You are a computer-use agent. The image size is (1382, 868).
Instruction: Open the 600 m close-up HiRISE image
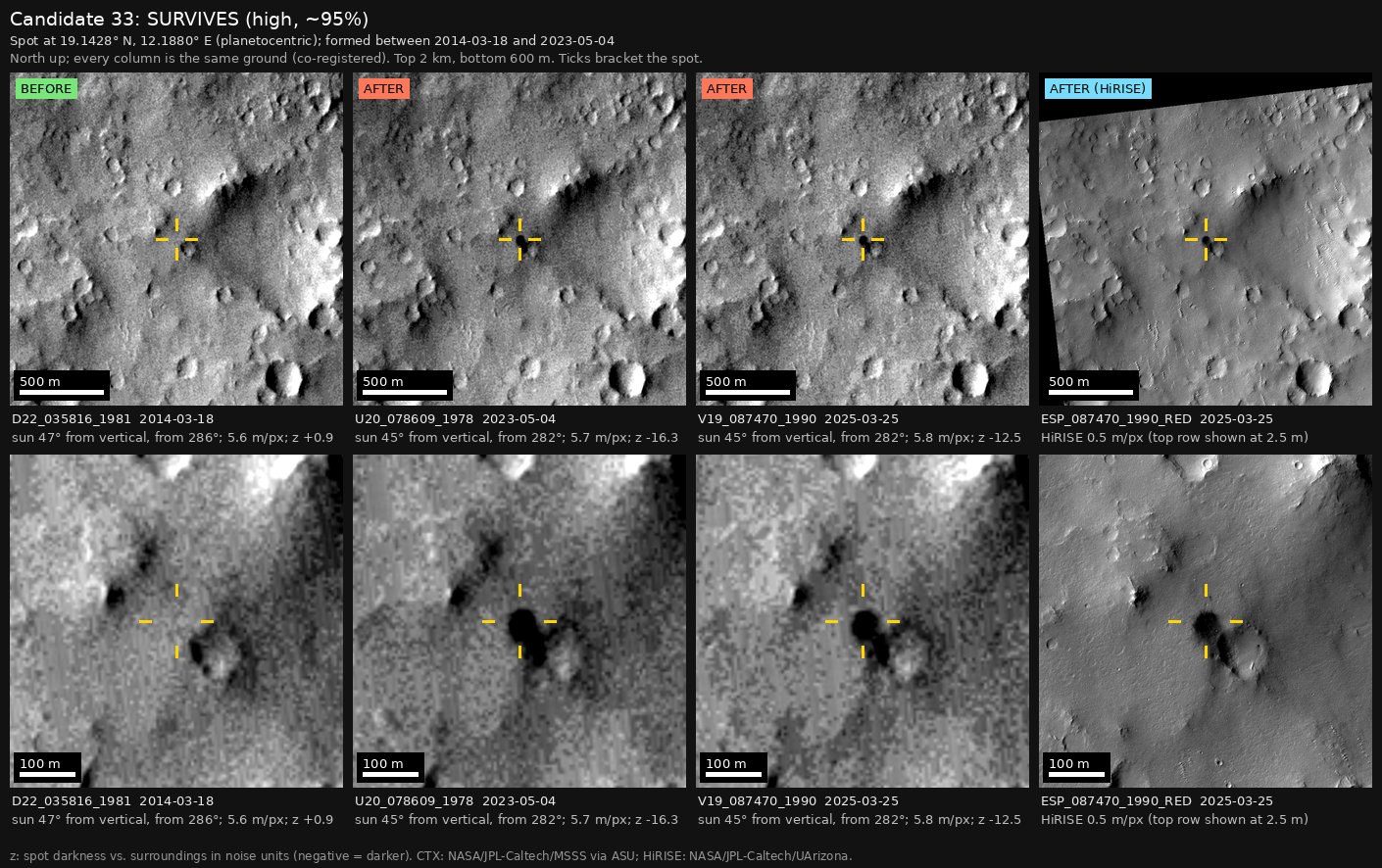click(1206, 621)
